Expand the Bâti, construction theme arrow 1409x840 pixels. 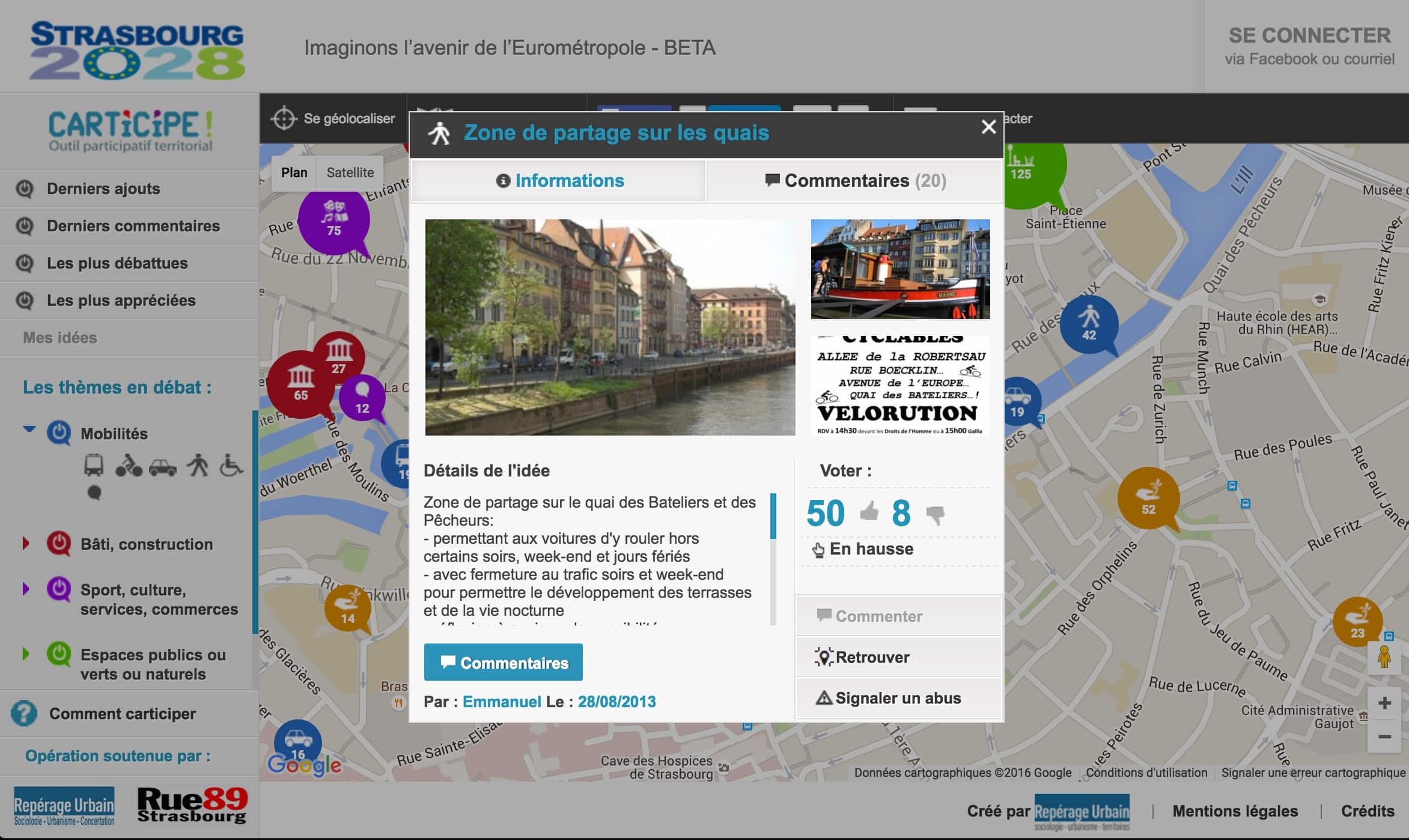[x=26, y=543]
